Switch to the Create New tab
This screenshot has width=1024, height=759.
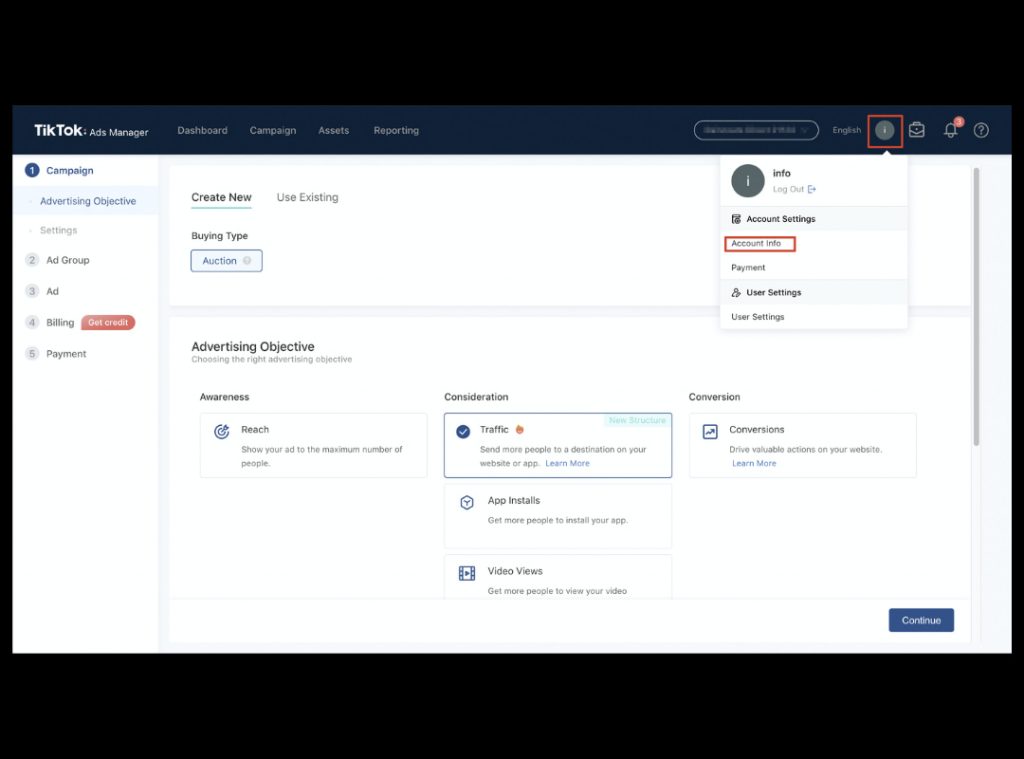(x=221, y=197)
